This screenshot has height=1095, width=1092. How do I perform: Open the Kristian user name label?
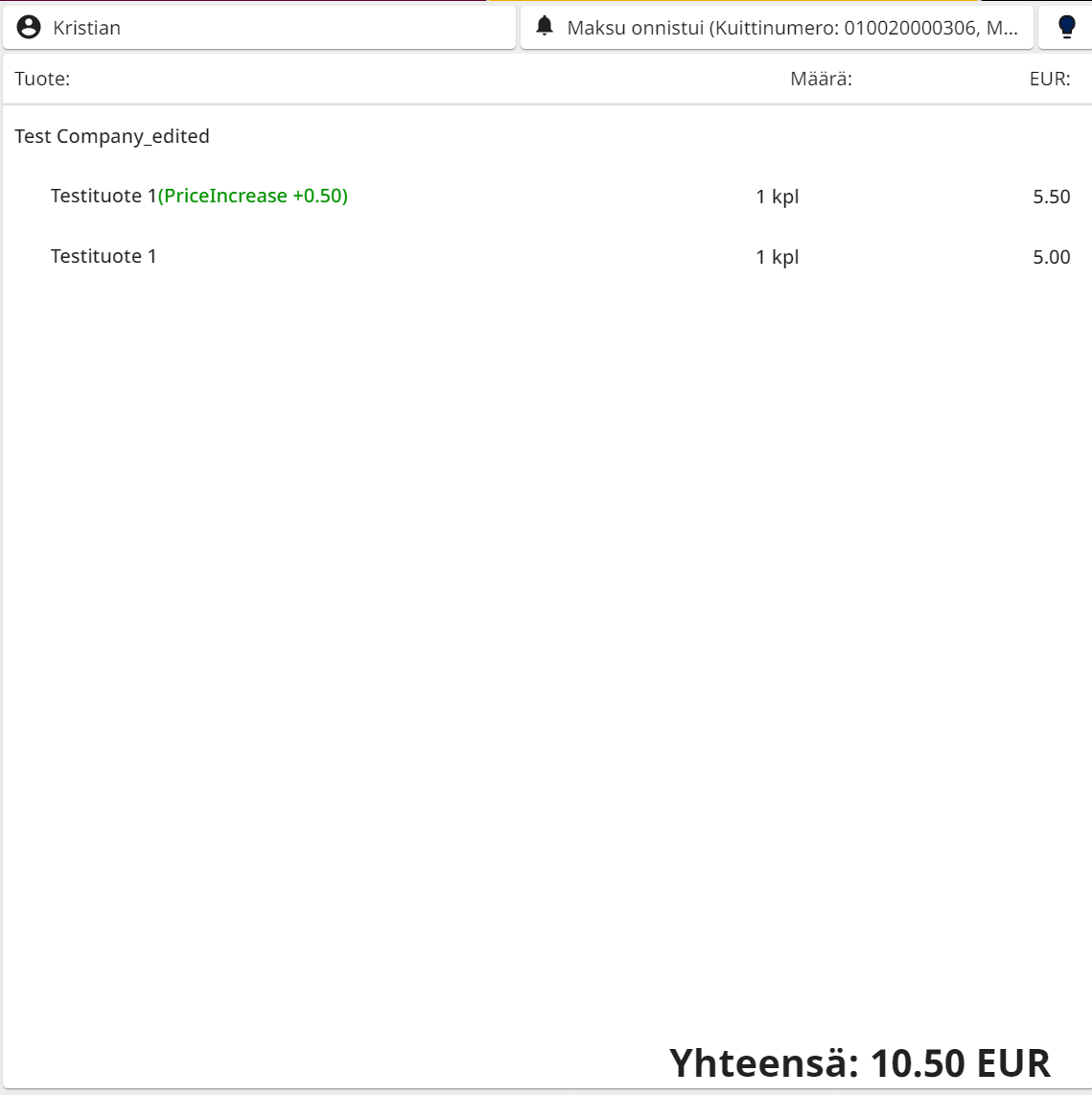[87, 28]
